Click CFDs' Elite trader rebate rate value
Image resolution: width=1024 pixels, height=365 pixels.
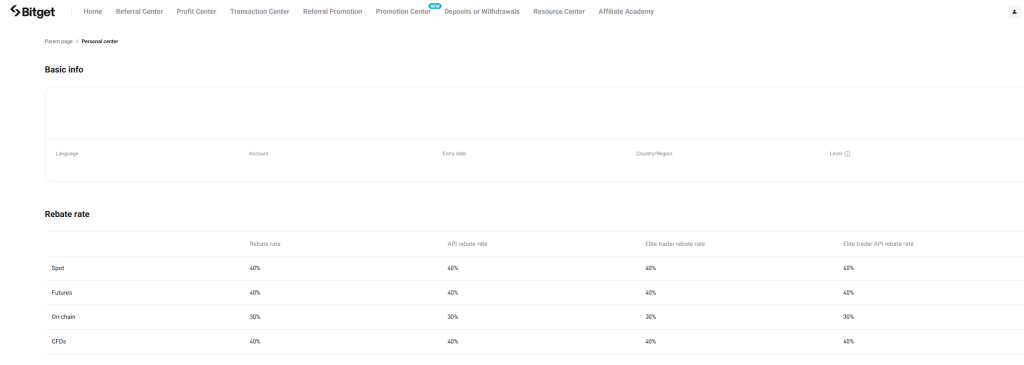[650, 341]
